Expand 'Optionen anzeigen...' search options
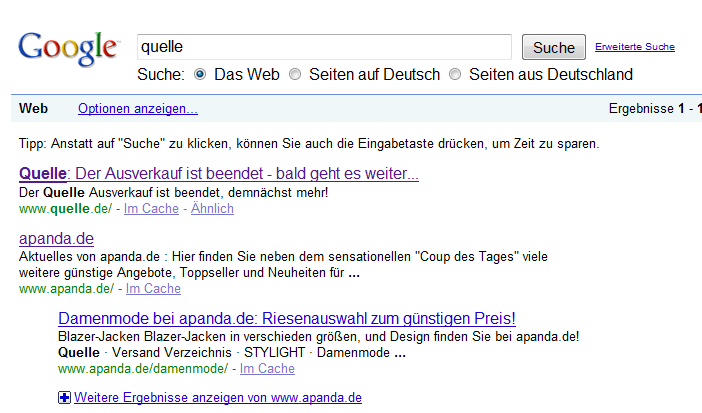Image resolution: width=702 pixels, height=413 pixels. pos(137,108)
